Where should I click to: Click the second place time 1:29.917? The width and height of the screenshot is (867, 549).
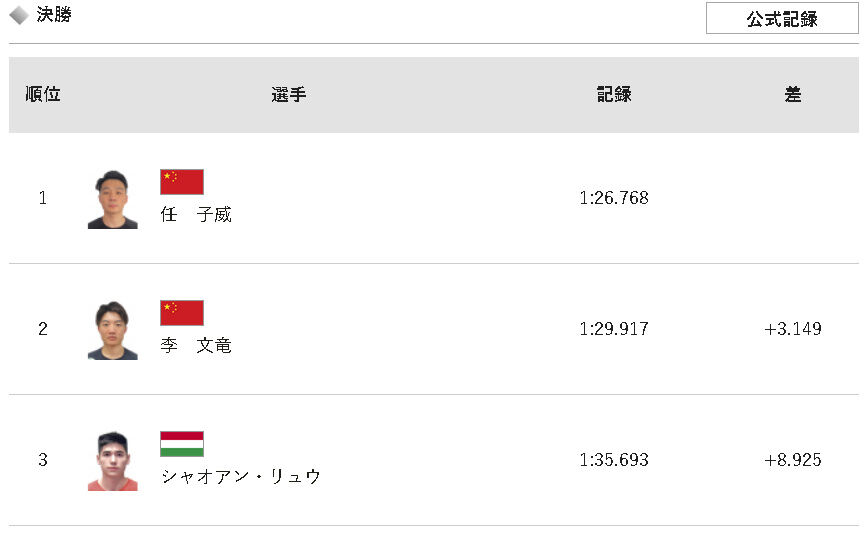(614, 329)
